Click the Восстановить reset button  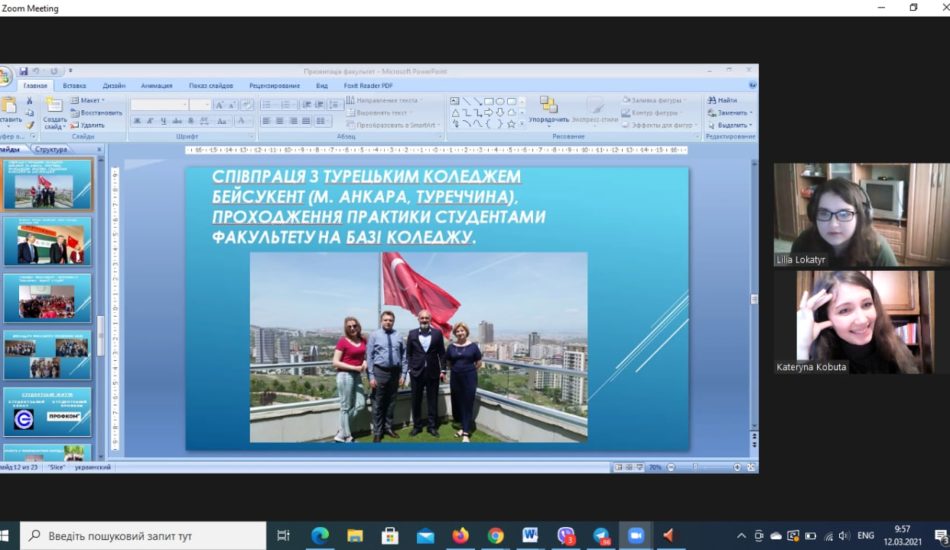tap(96, 113)
